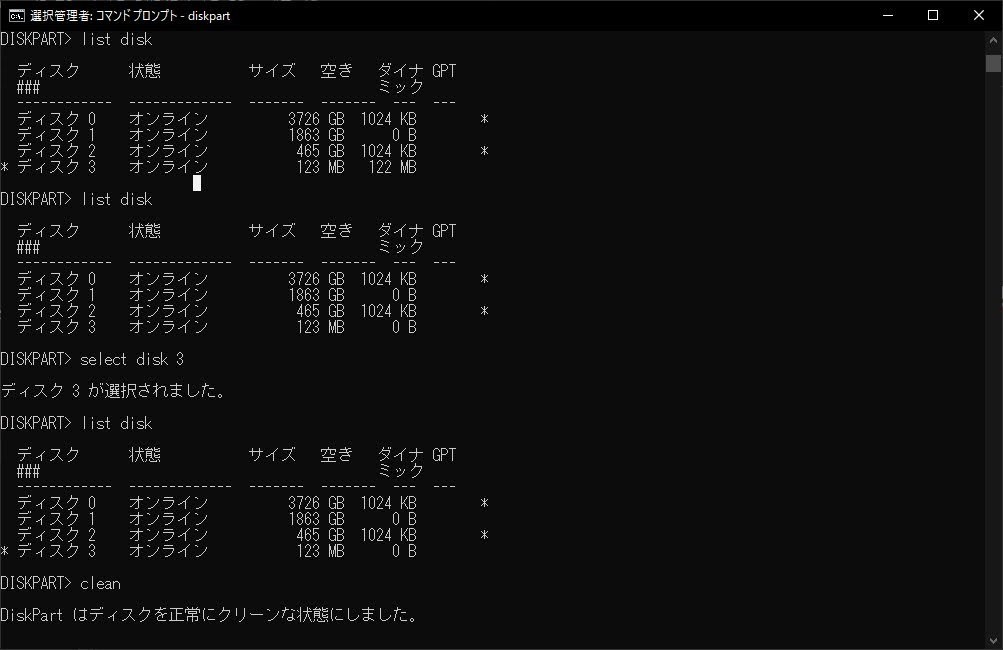1003x650 pixels.
Task: Click the scrollbar up arrow
Action: point(993,40)
